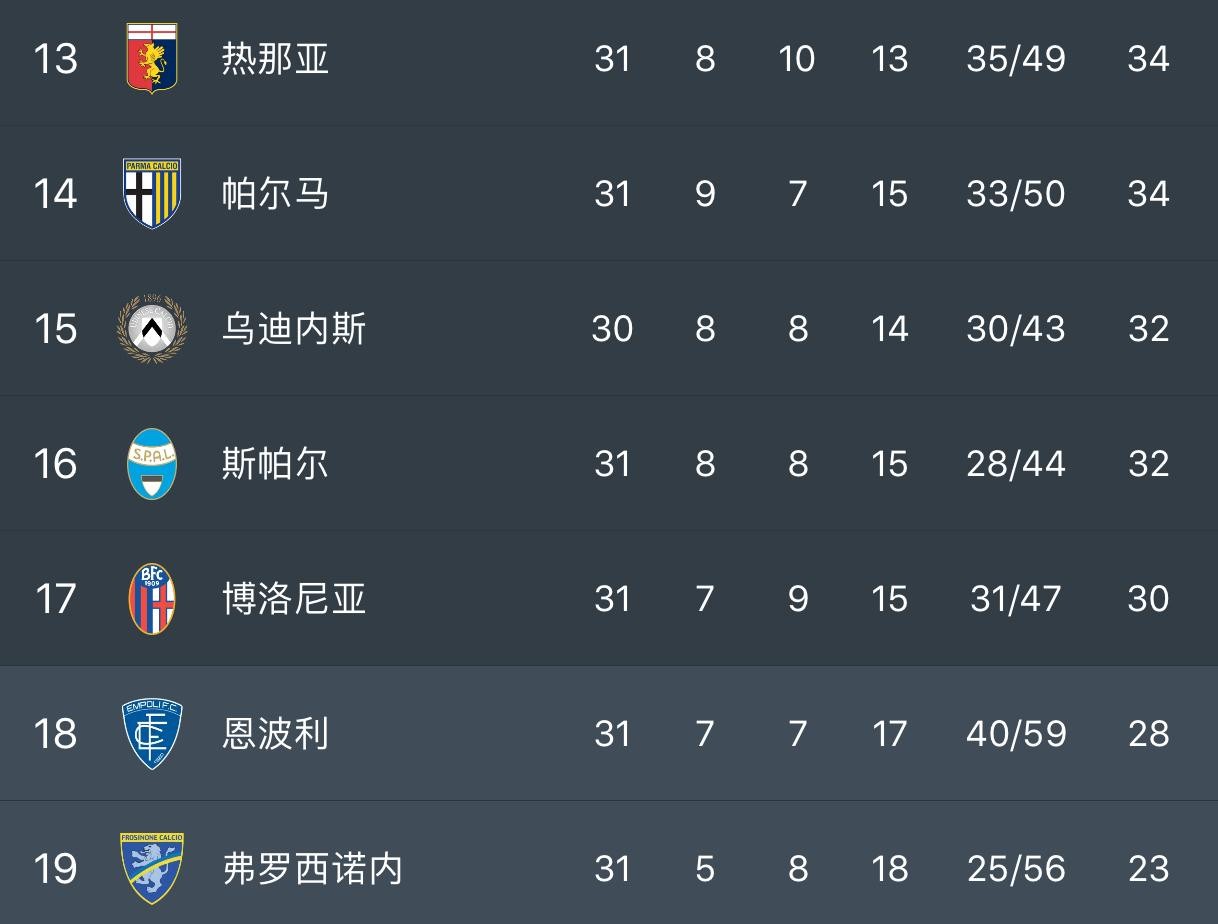The height and width of the screenshot is (924, 1218).
Task: Select the 博洛尼亚 team name
Action: (294, 598)
